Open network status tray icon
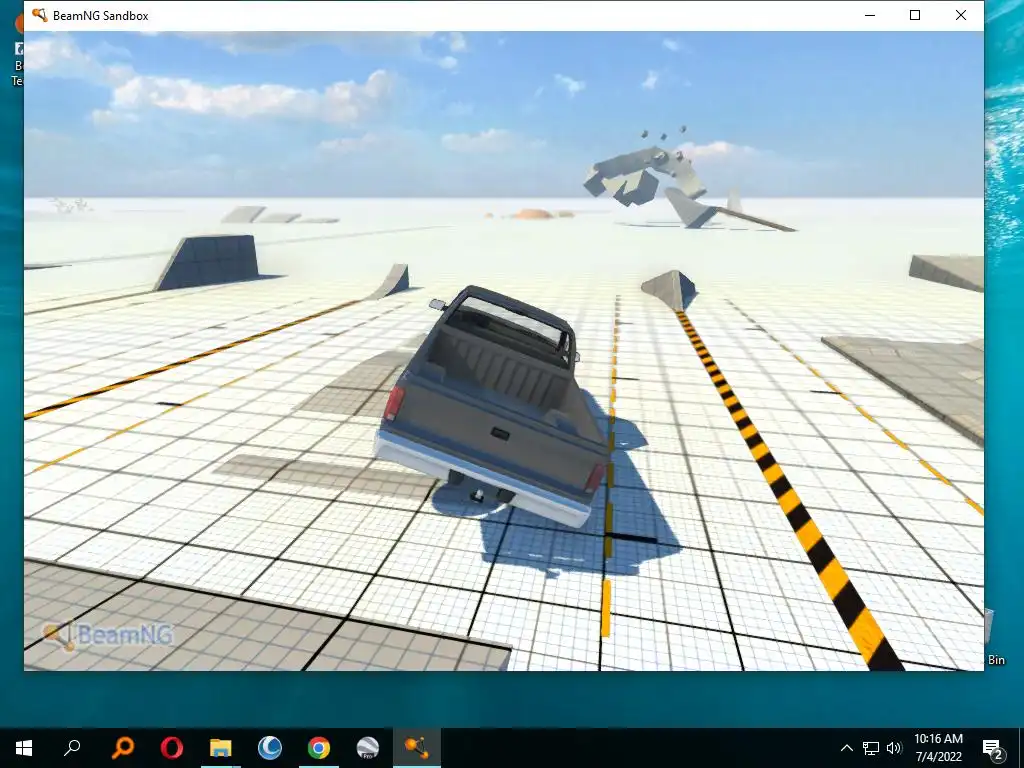 point(871,748)
